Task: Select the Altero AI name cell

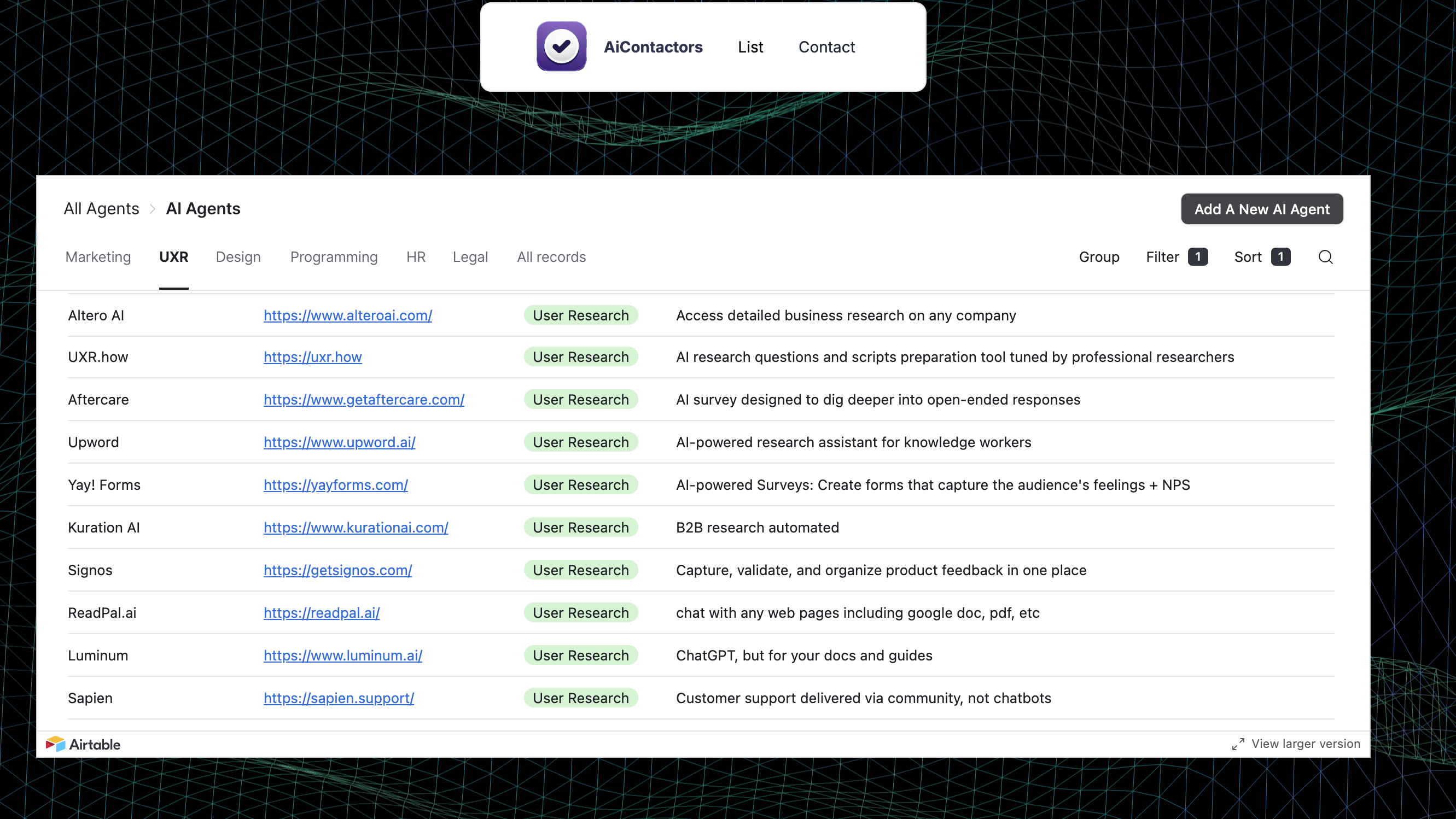Action: pyautogui.click(x=96, y=315)
